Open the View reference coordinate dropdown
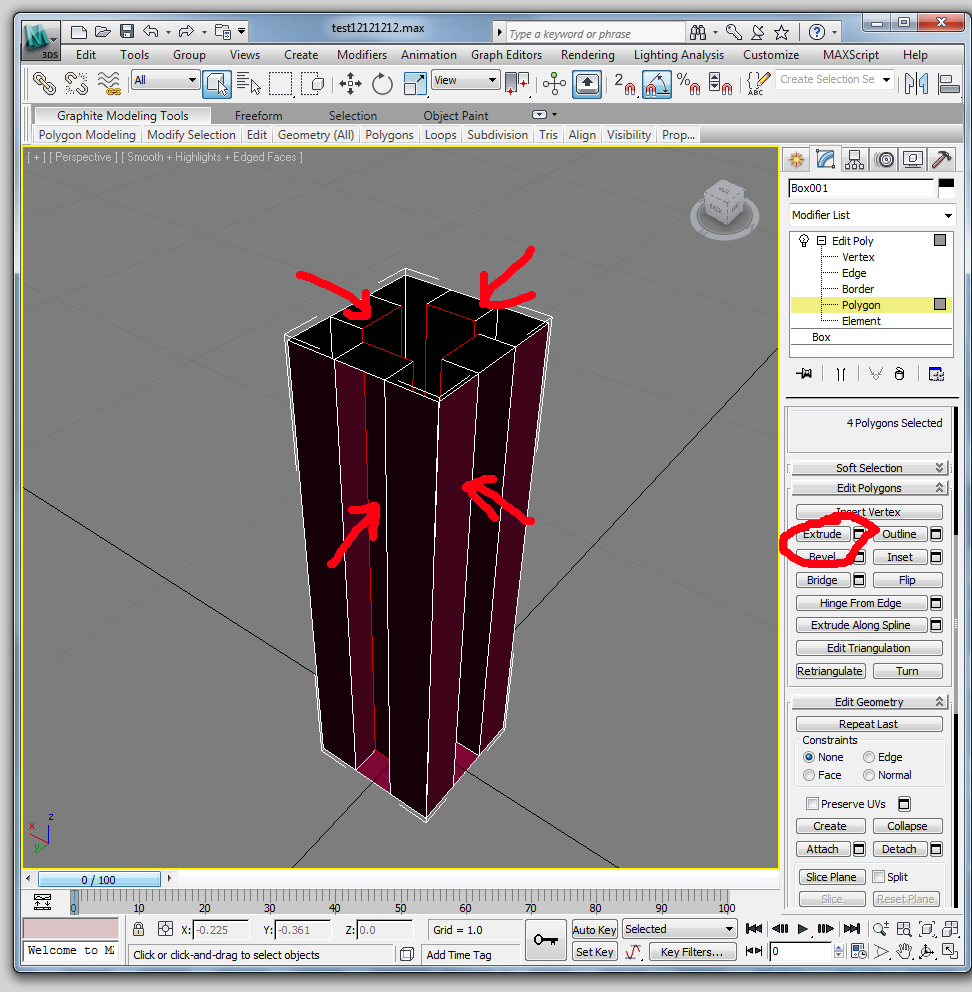The width and height of the screenshot is (972, 992). tap(465, 81)
